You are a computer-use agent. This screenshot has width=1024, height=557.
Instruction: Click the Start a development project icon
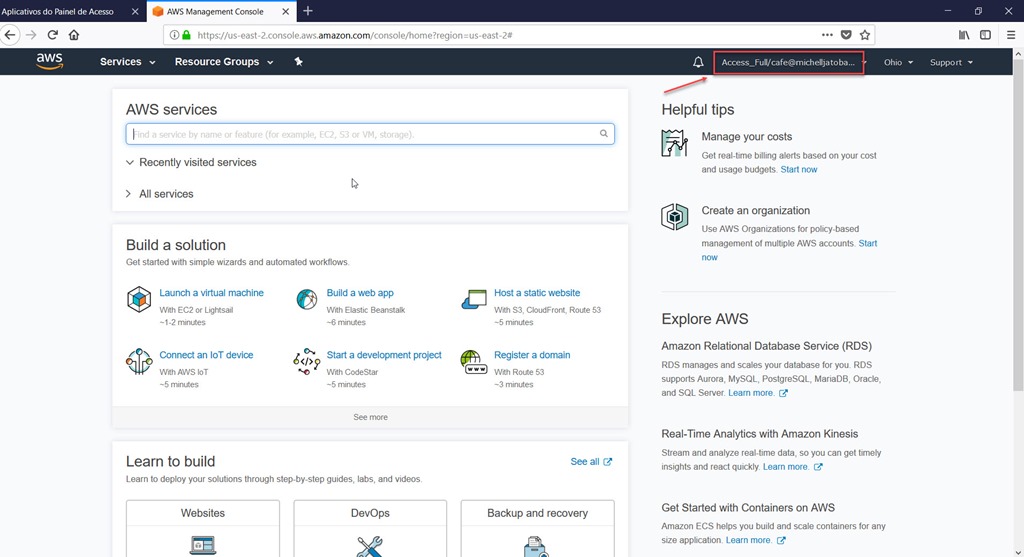(306, 361)
